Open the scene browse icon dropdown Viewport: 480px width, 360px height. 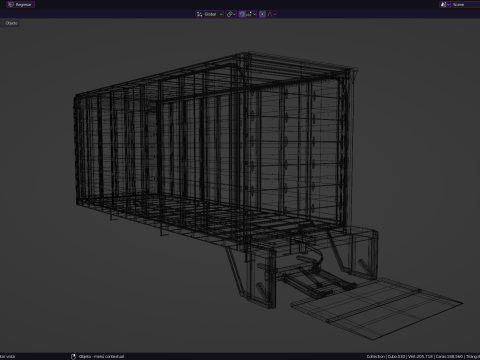coord(445,4)
